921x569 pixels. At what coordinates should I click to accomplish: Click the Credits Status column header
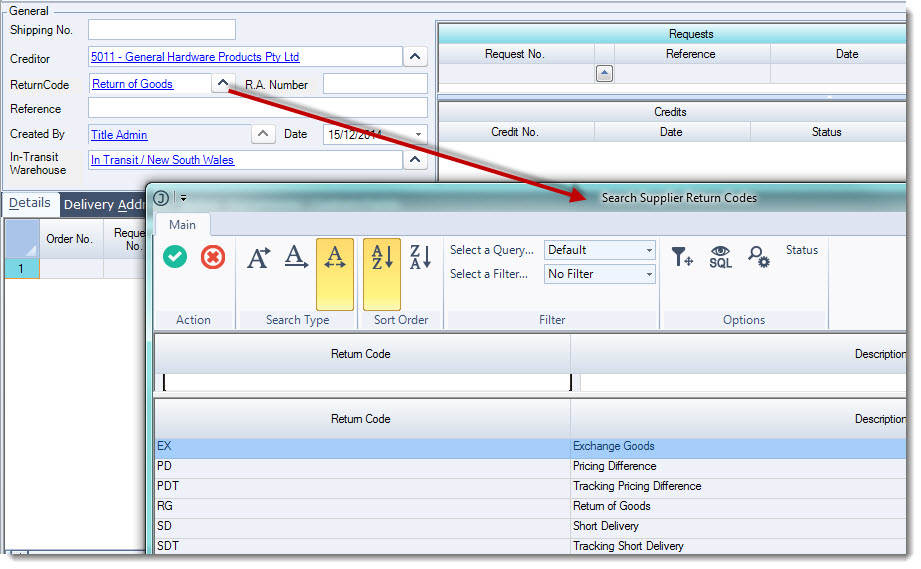coord(826,133)
